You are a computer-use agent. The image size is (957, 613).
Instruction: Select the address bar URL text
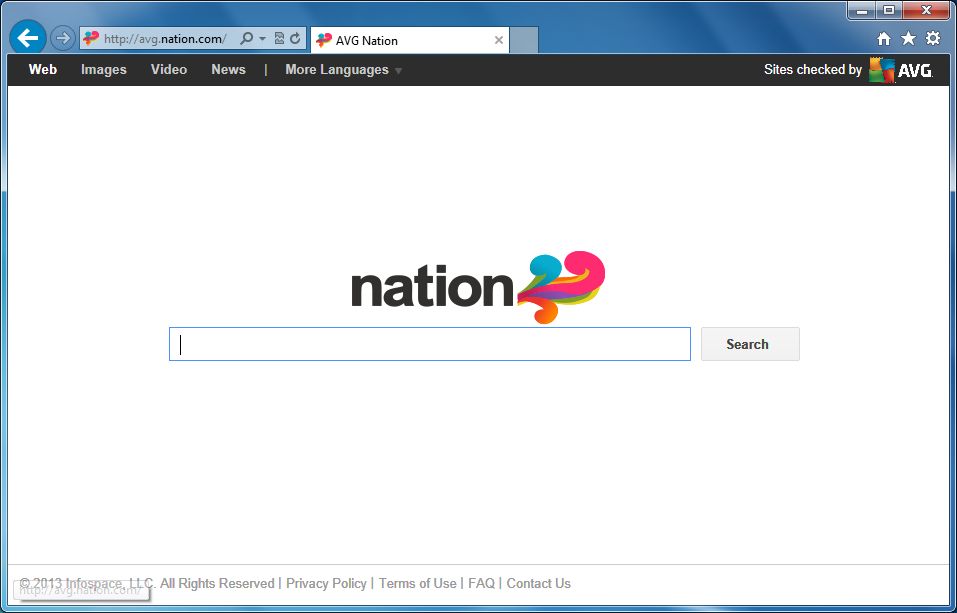coord(165,39)
